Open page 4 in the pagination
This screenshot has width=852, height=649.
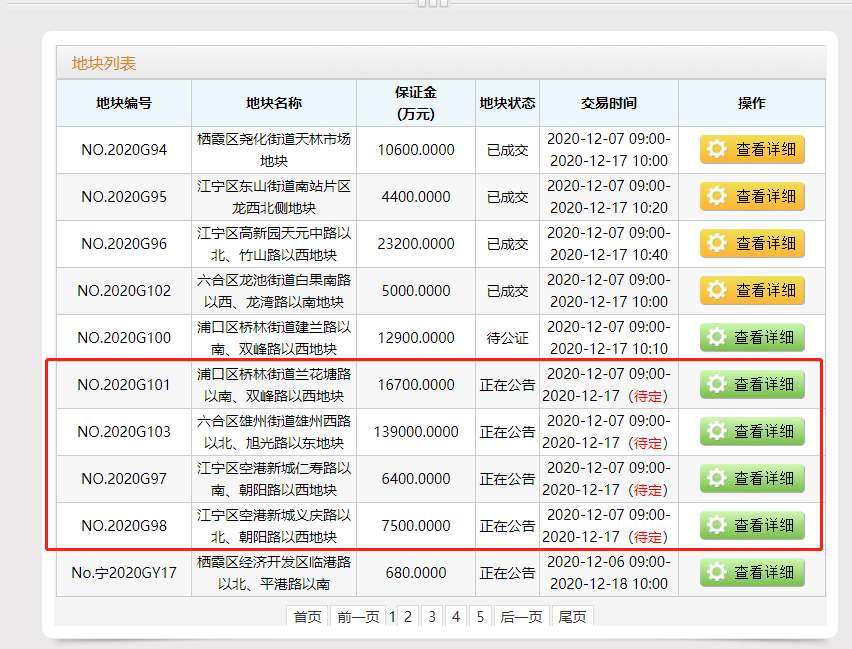pos(456,617)
